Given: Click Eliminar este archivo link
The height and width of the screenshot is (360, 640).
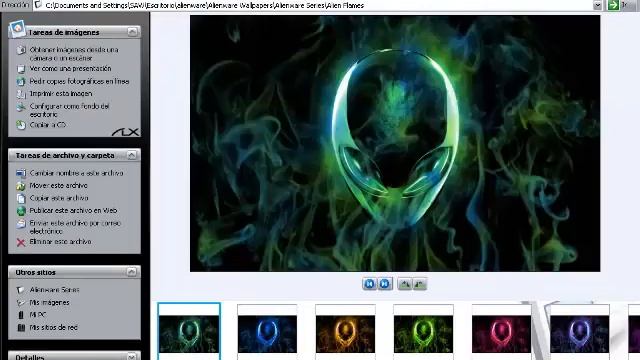Looking at the screenshot, I should point(60,242).
